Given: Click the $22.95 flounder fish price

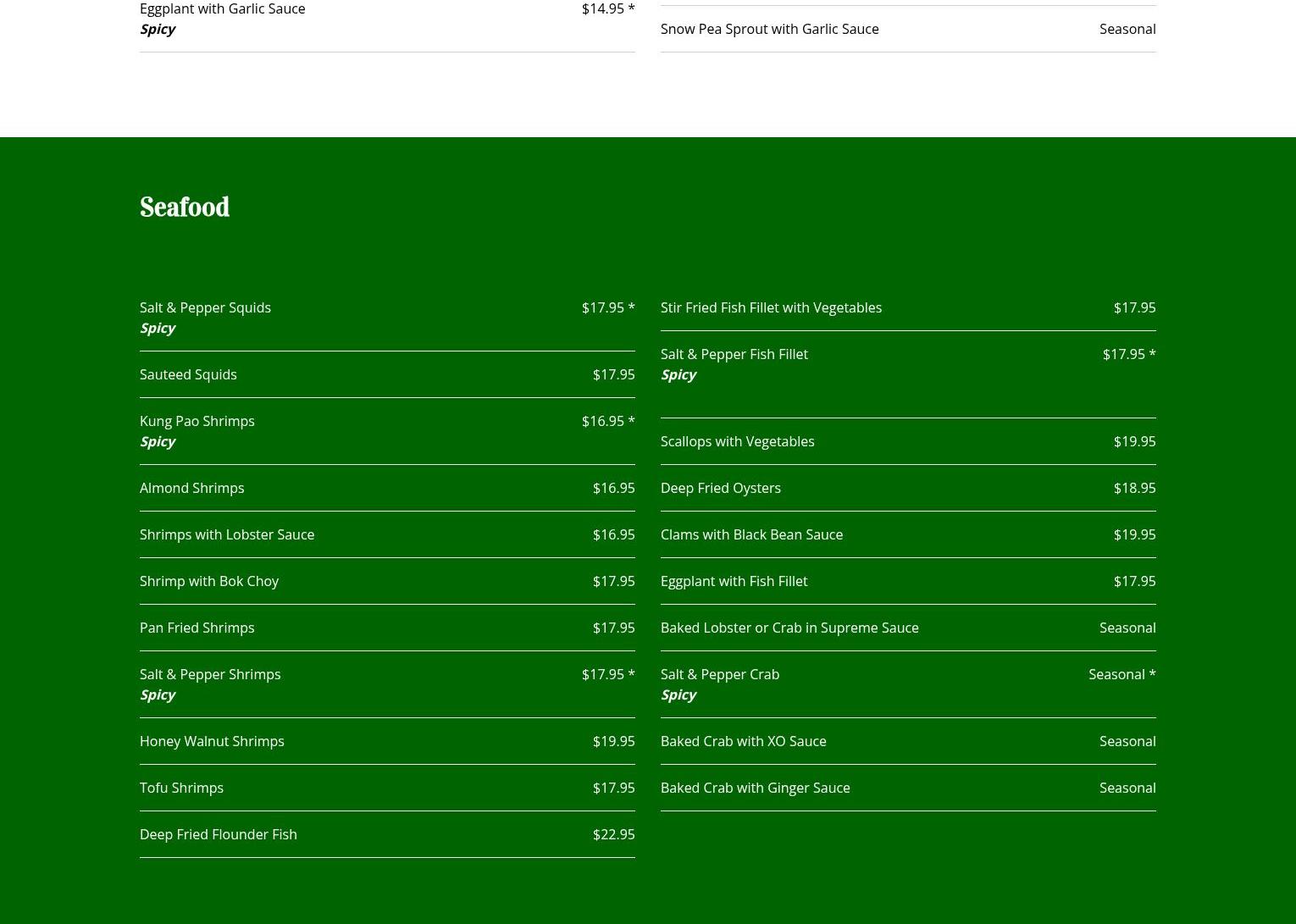Looking at the screenshot, I should coord(613,834).
